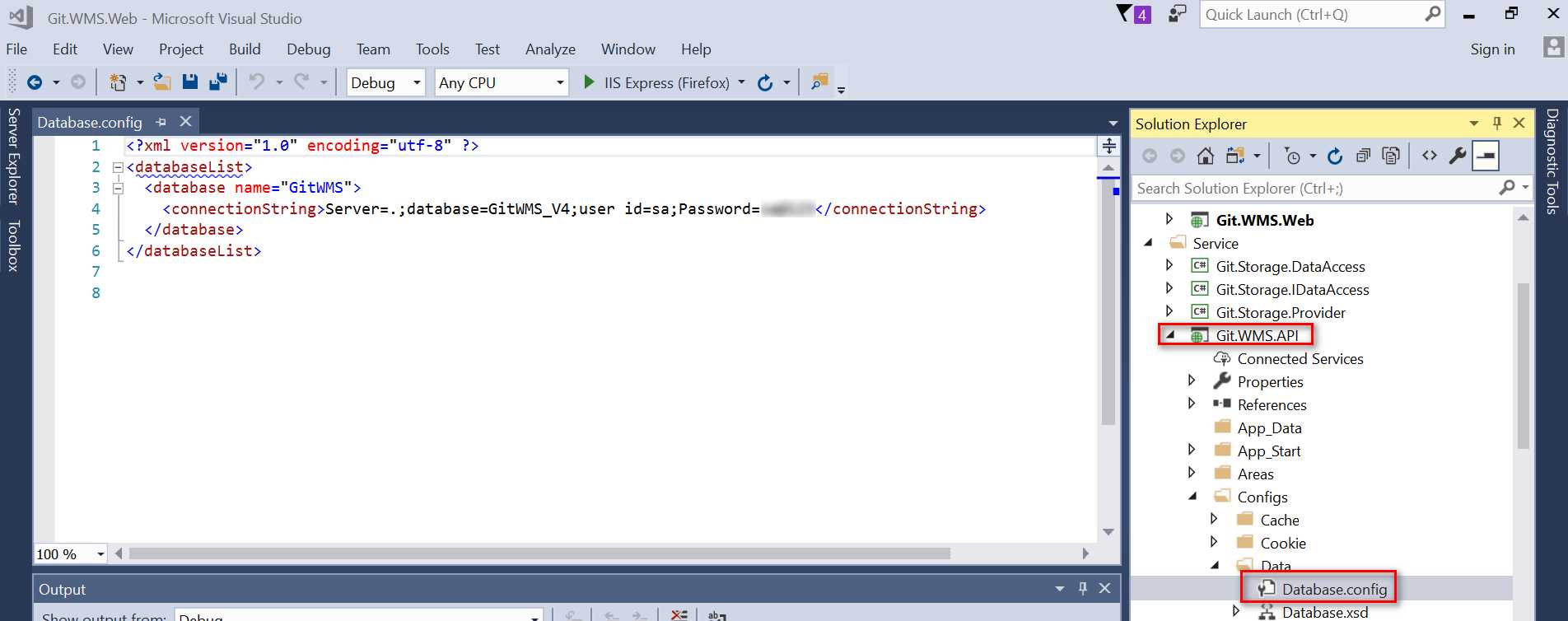The height and width of the screenshot is (621, 1568).
Task: Open the IIS Express browser dropdown arrow
Action: (x=742, y=82)
